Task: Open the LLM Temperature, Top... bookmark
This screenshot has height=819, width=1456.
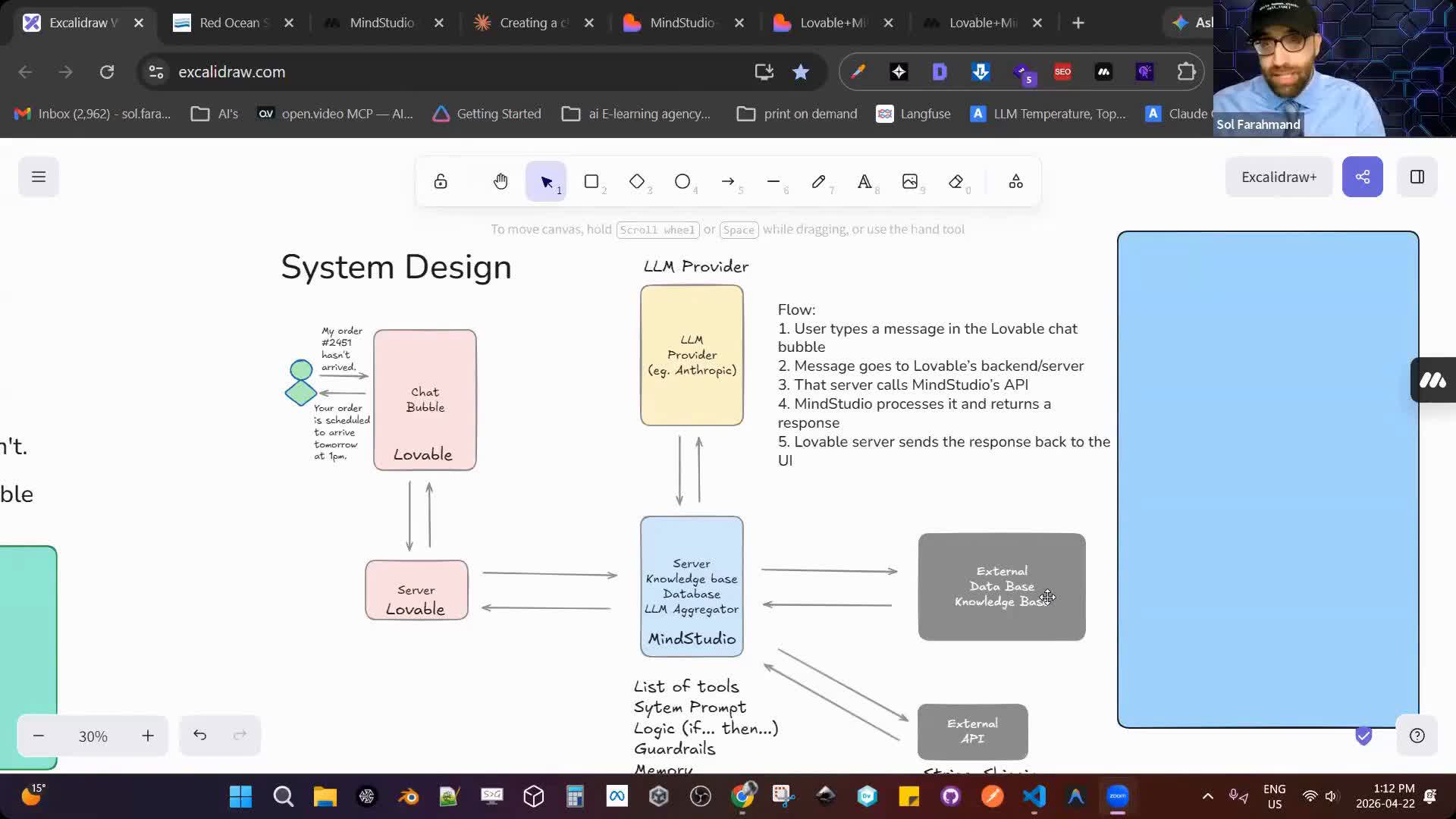Action: [x=1048, y=114]
